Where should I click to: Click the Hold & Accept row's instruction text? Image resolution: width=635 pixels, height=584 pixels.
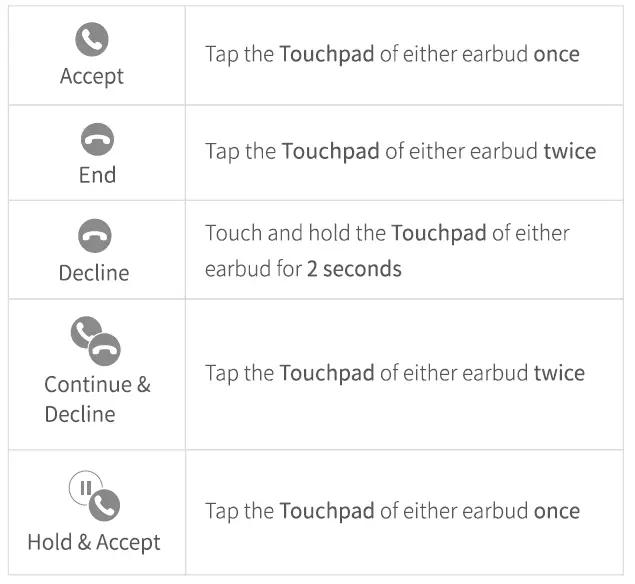click(x=392, y=511)
